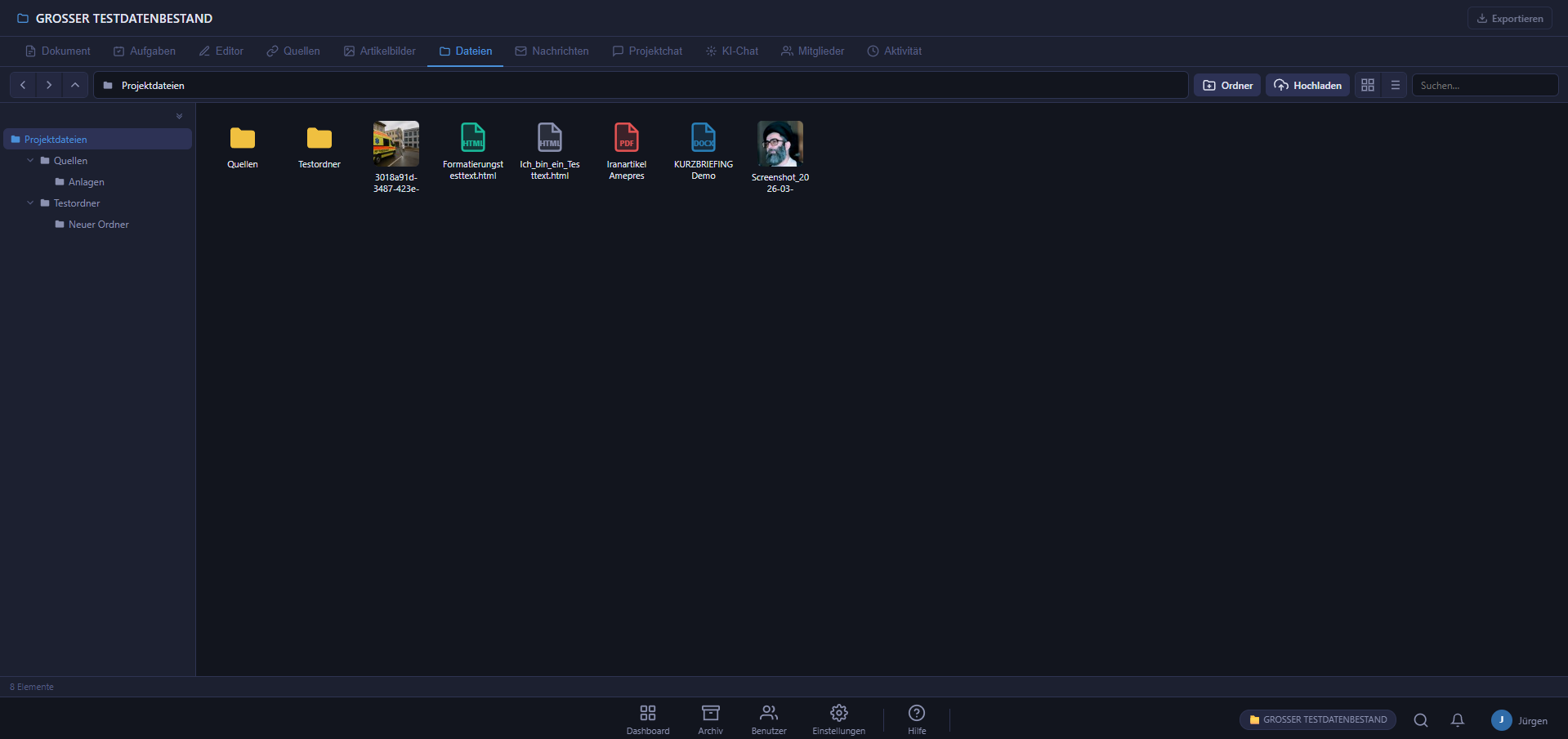Open the Hilfe help icon
The height and width of the screenshot is (739, 1568).
pyautogui.click(x=917, y=719)
